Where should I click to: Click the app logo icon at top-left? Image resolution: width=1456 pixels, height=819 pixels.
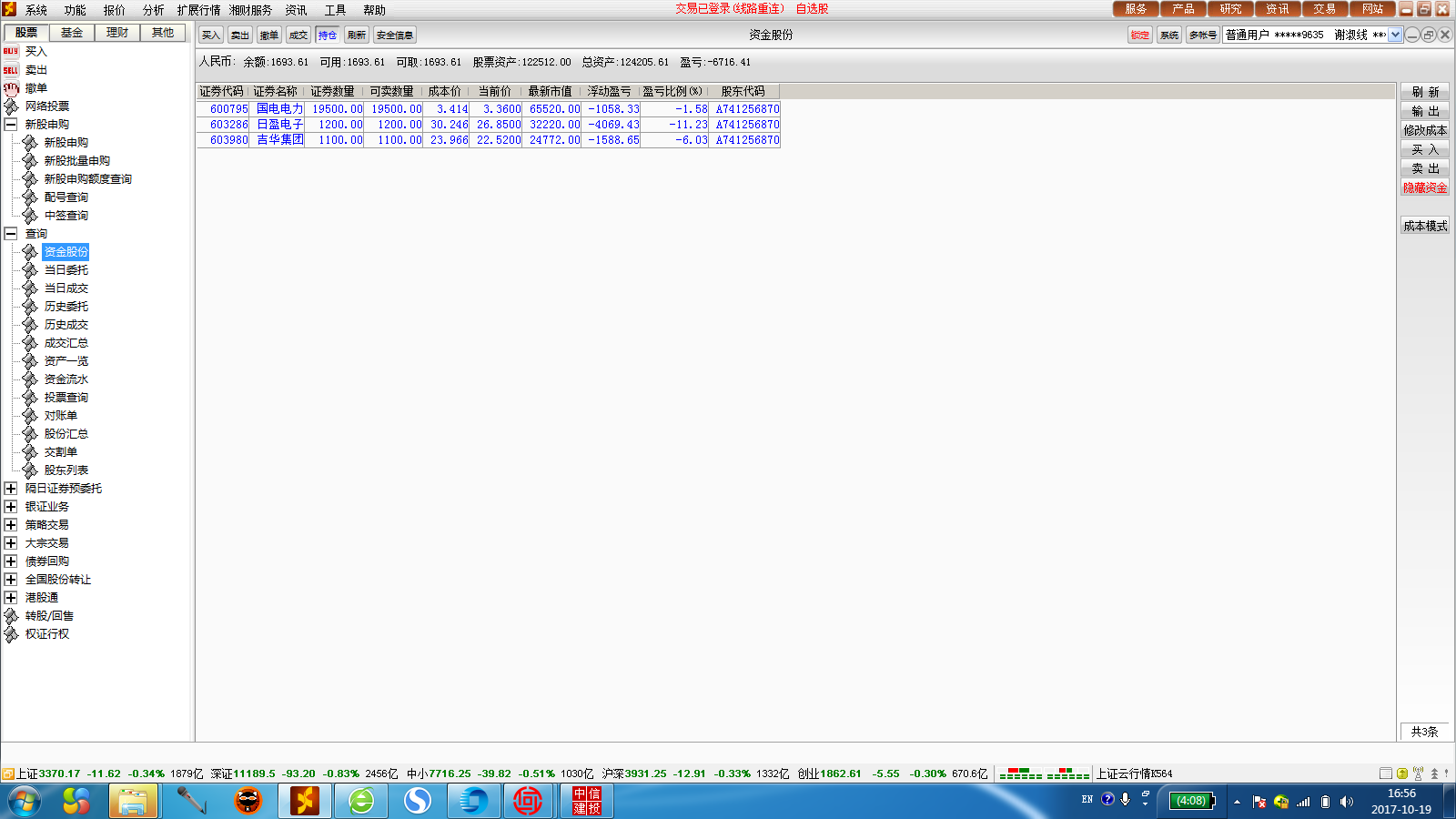point(9,9)
